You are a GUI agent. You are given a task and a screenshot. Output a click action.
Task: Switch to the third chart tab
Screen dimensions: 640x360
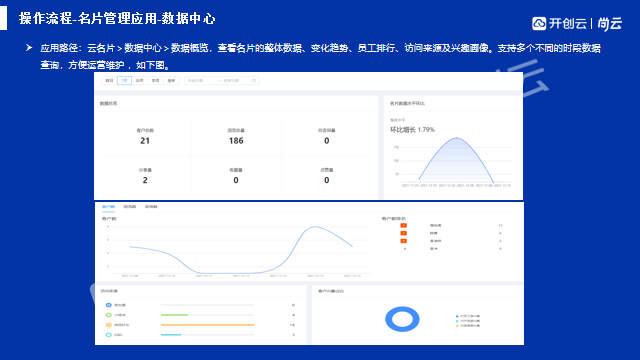[151, 207]
